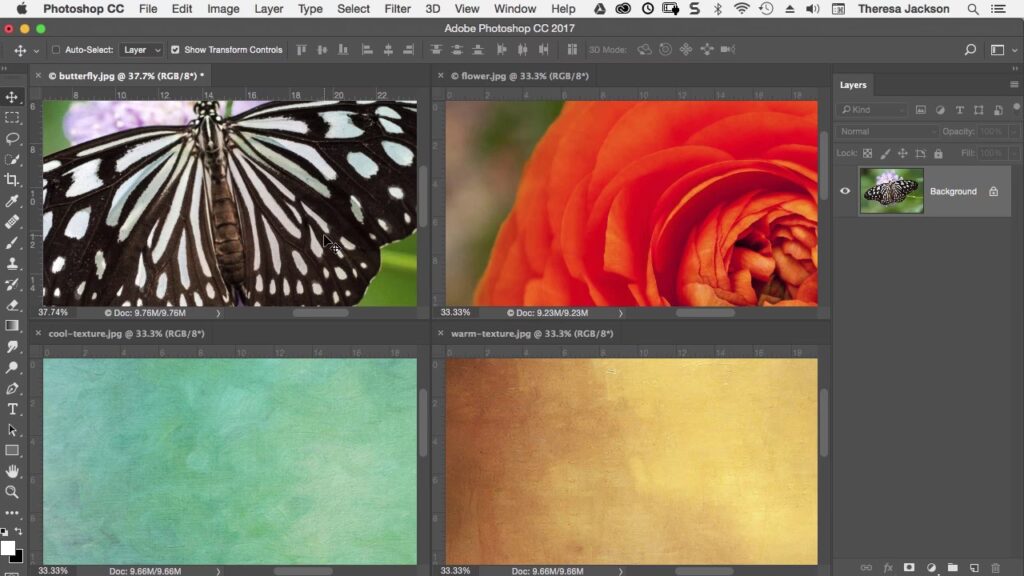Choose the Type tool
The width and height of the screenshot is (1024, 576).
coord(12,409)
